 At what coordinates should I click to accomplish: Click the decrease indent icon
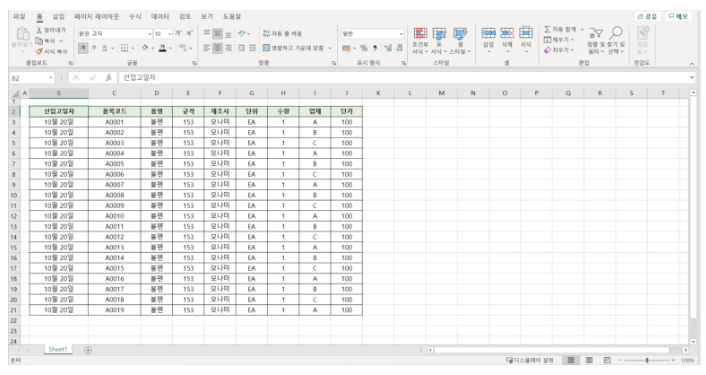241,48
